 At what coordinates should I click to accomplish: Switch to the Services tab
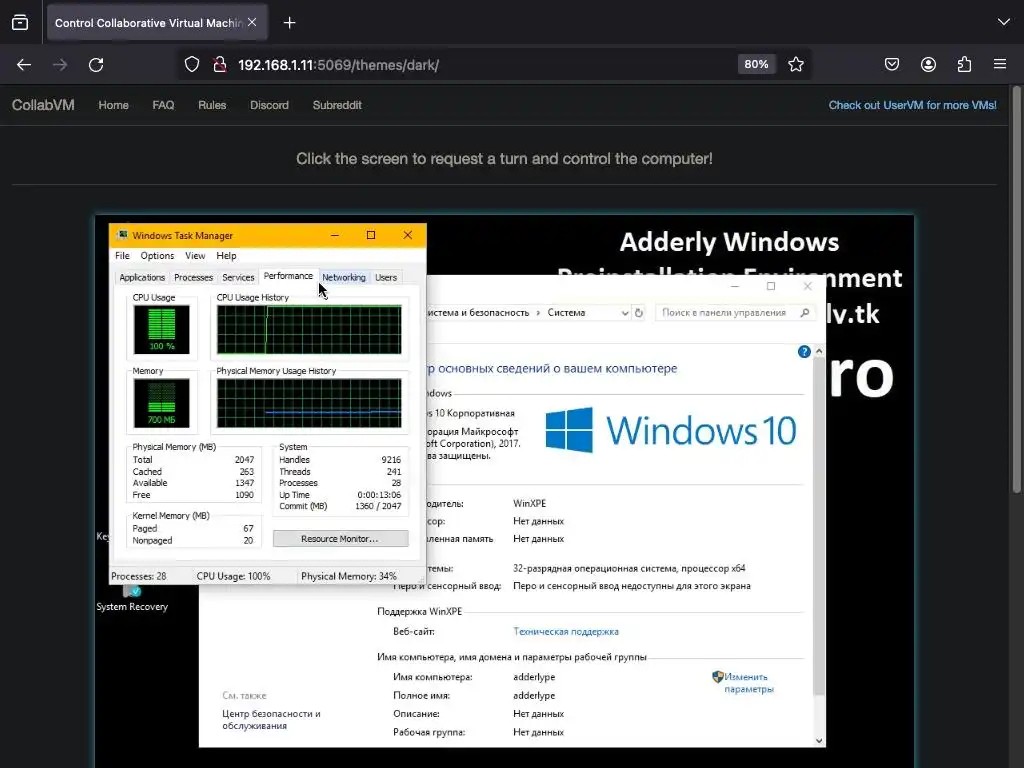tap(238, 278)
